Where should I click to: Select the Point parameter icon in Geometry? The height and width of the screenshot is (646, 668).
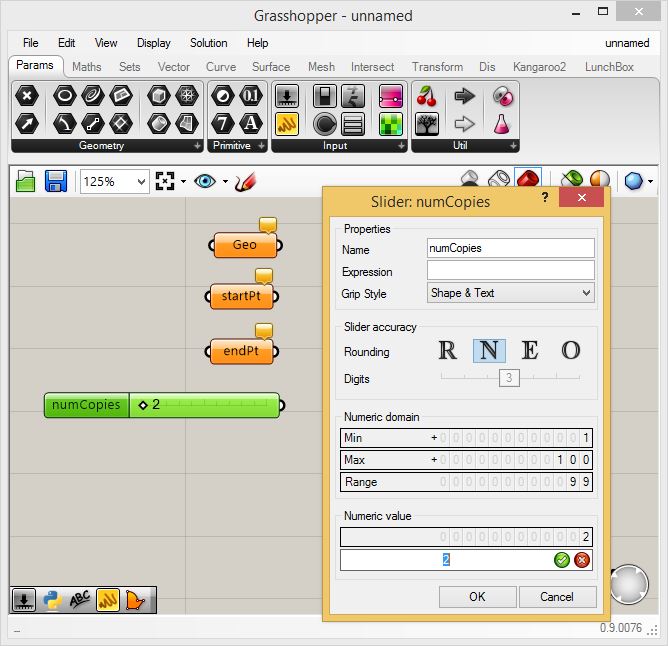[27, 95]
